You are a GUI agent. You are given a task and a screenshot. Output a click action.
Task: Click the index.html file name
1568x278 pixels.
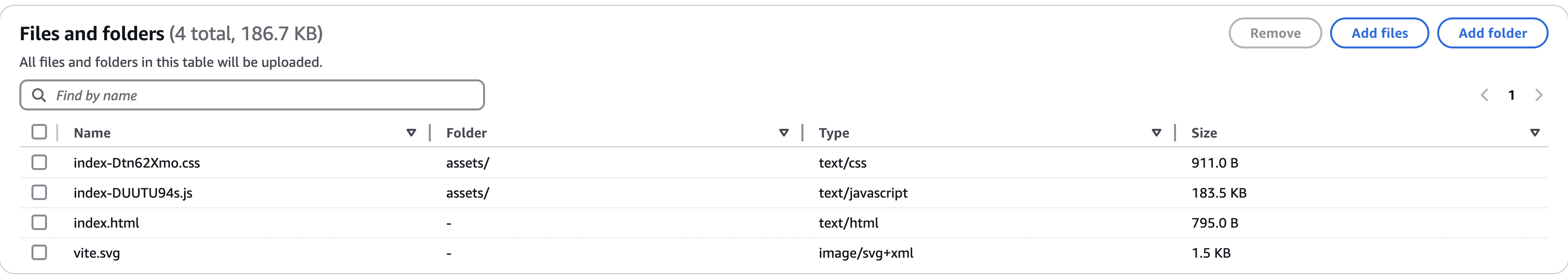[x=106, y=223]
